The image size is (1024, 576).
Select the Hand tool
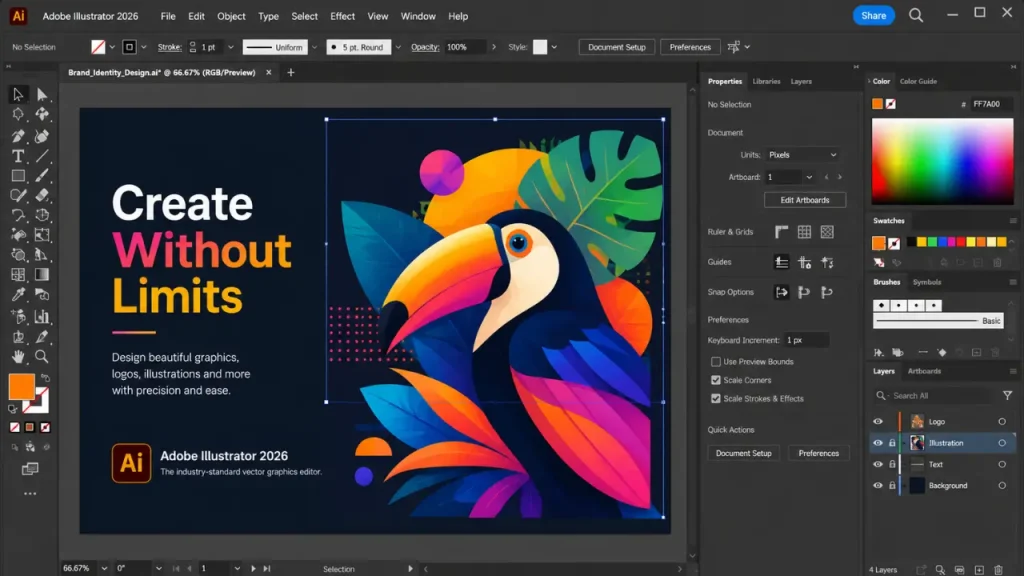18,357
